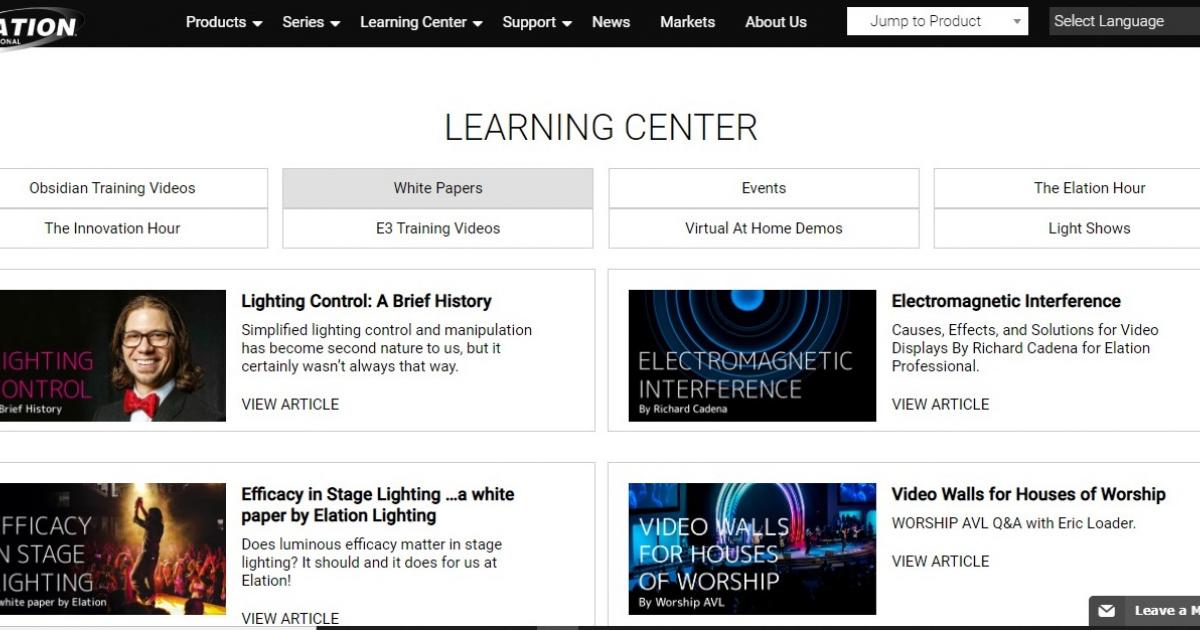Click 'Efficacy in Stage Lighting' title
The width and height of the screenshot is (1200, 630).
378,505
